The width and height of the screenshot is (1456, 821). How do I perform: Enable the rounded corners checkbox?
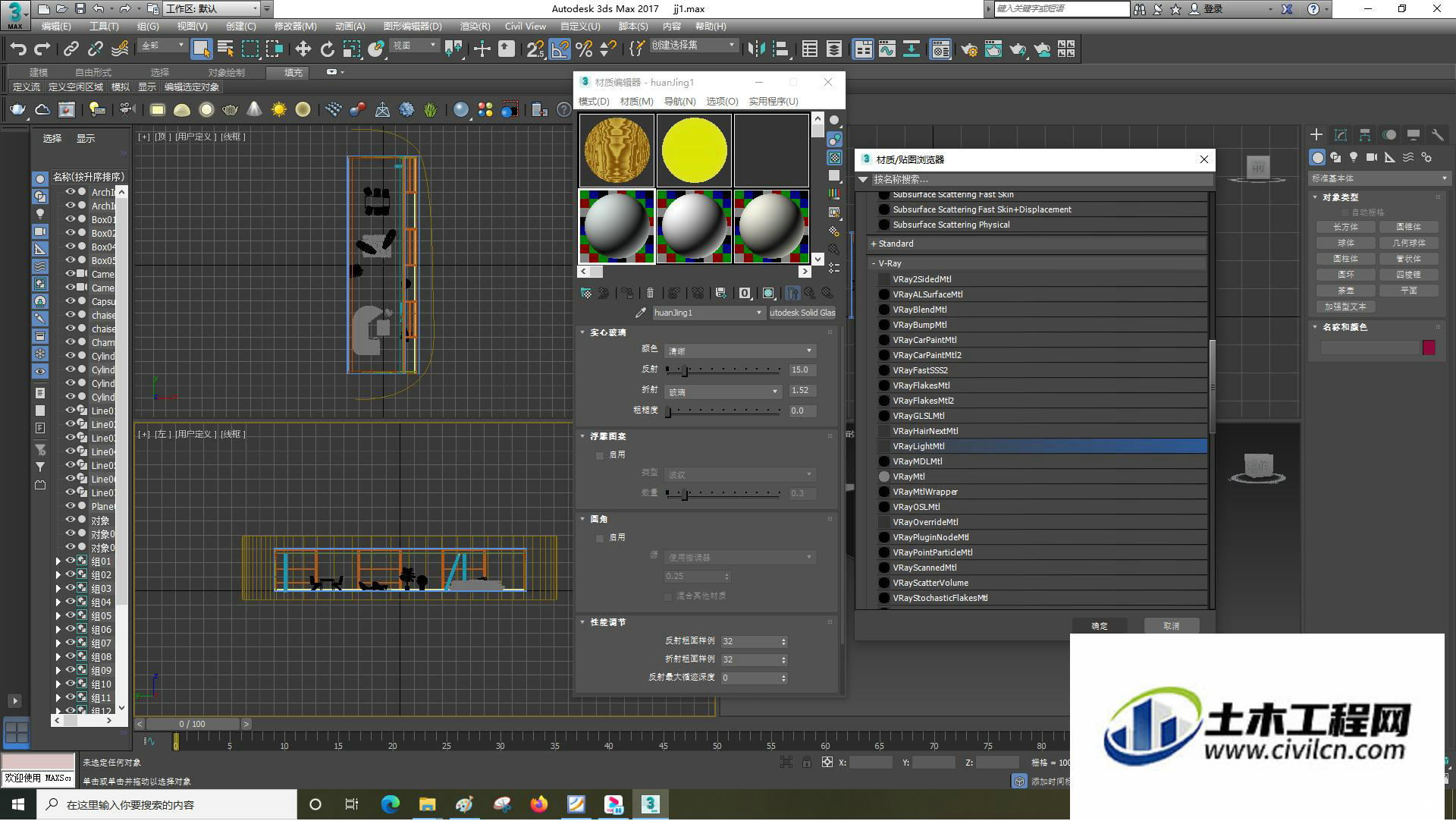pos(600,538)
